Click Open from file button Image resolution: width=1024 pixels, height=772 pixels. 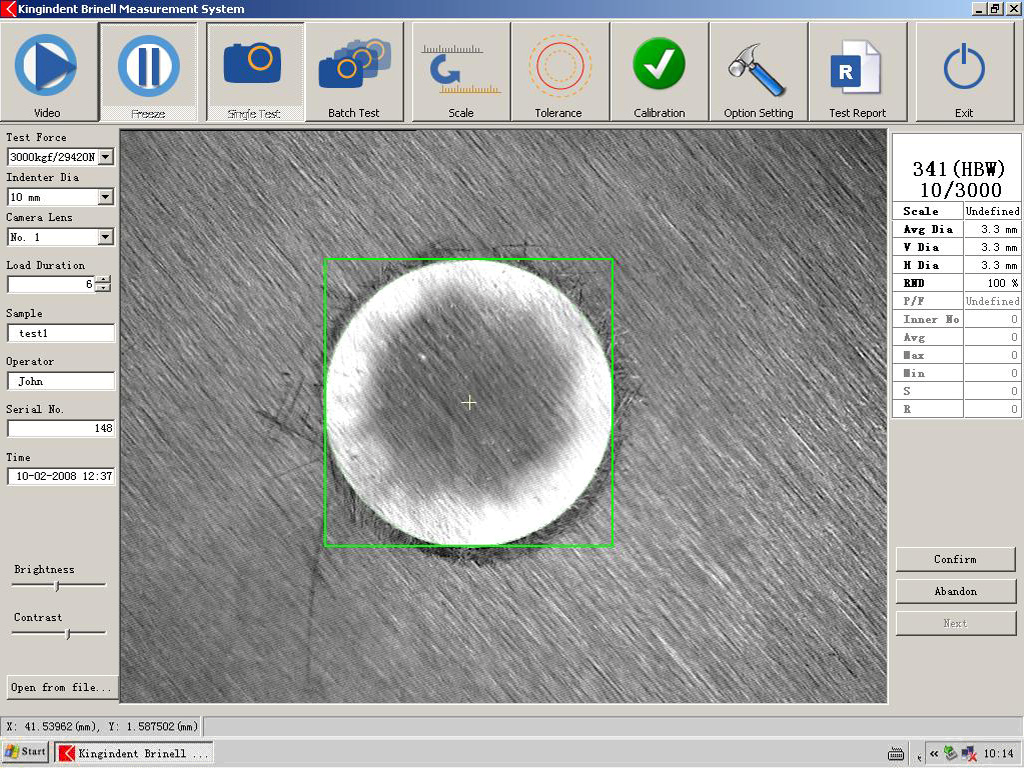(x=61, y=687)
